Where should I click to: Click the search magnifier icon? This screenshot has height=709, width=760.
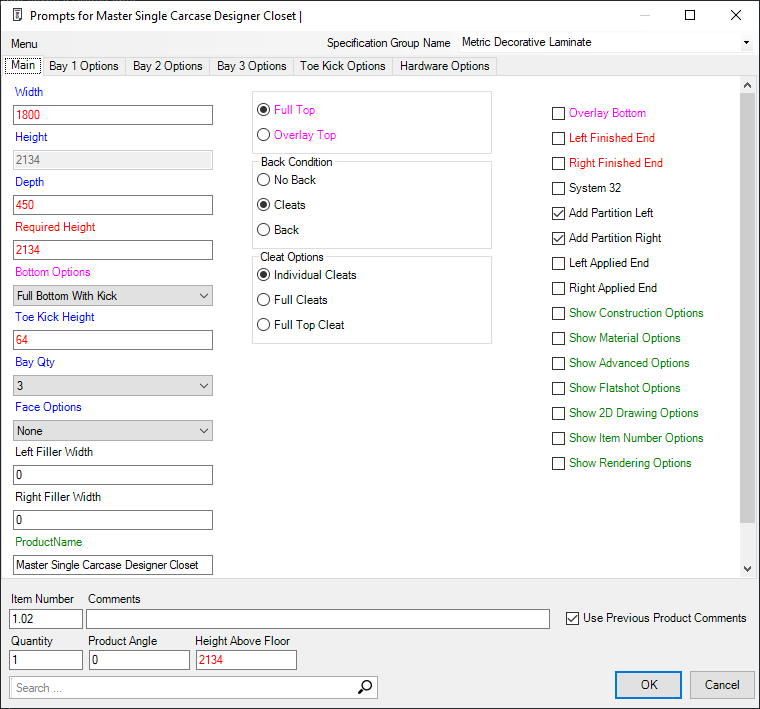[365, 687]
